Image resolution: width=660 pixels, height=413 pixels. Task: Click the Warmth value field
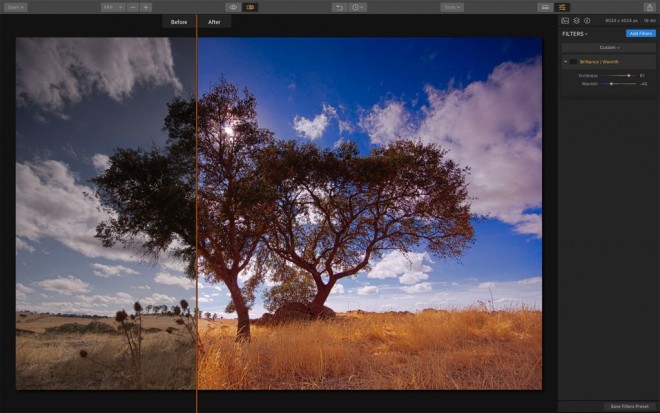[x=644, y=84]
